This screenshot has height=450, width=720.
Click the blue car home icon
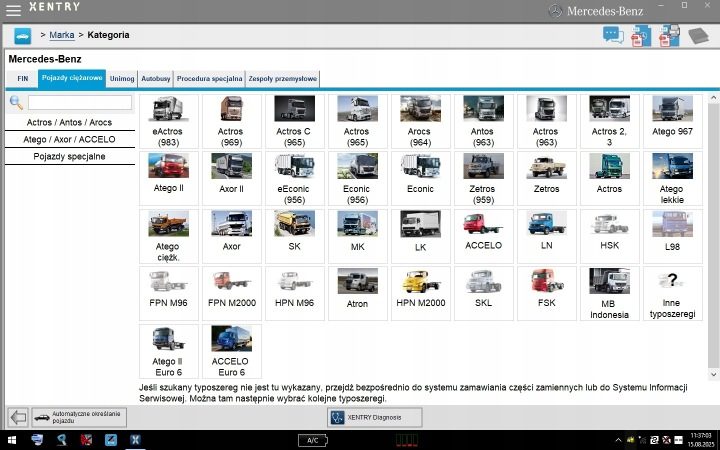pos(22,35)
